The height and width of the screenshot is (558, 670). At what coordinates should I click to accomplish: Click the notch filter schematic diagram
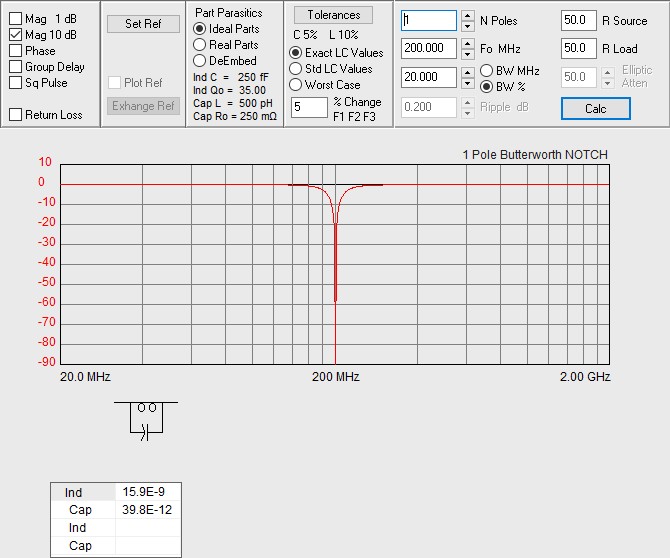[146, 420]
